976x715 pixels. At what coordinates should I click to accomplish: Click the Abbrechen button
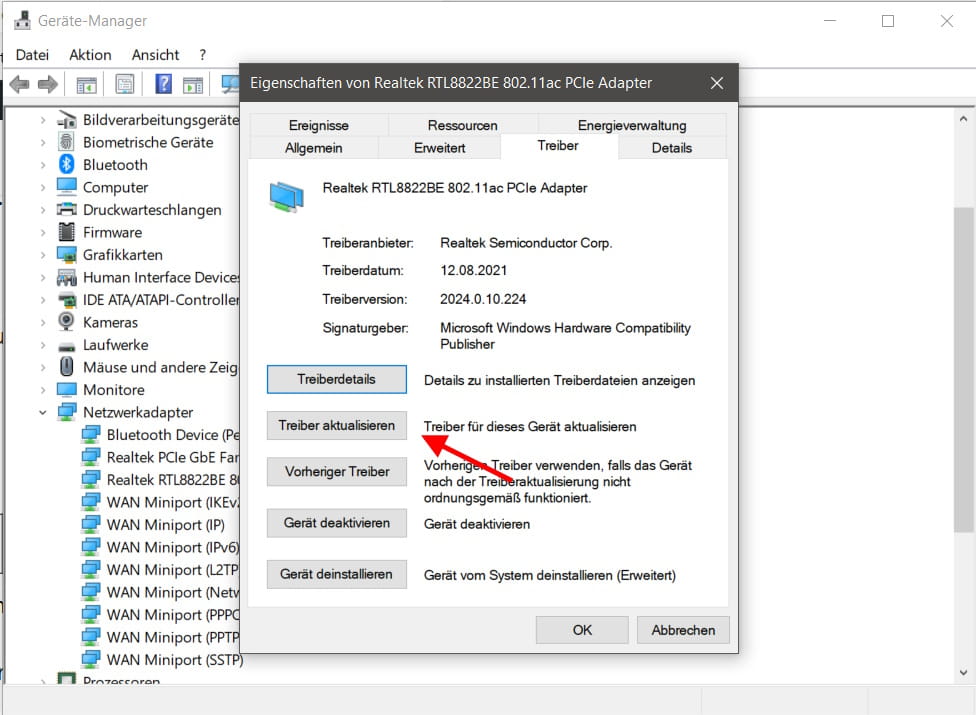point(683,630)
